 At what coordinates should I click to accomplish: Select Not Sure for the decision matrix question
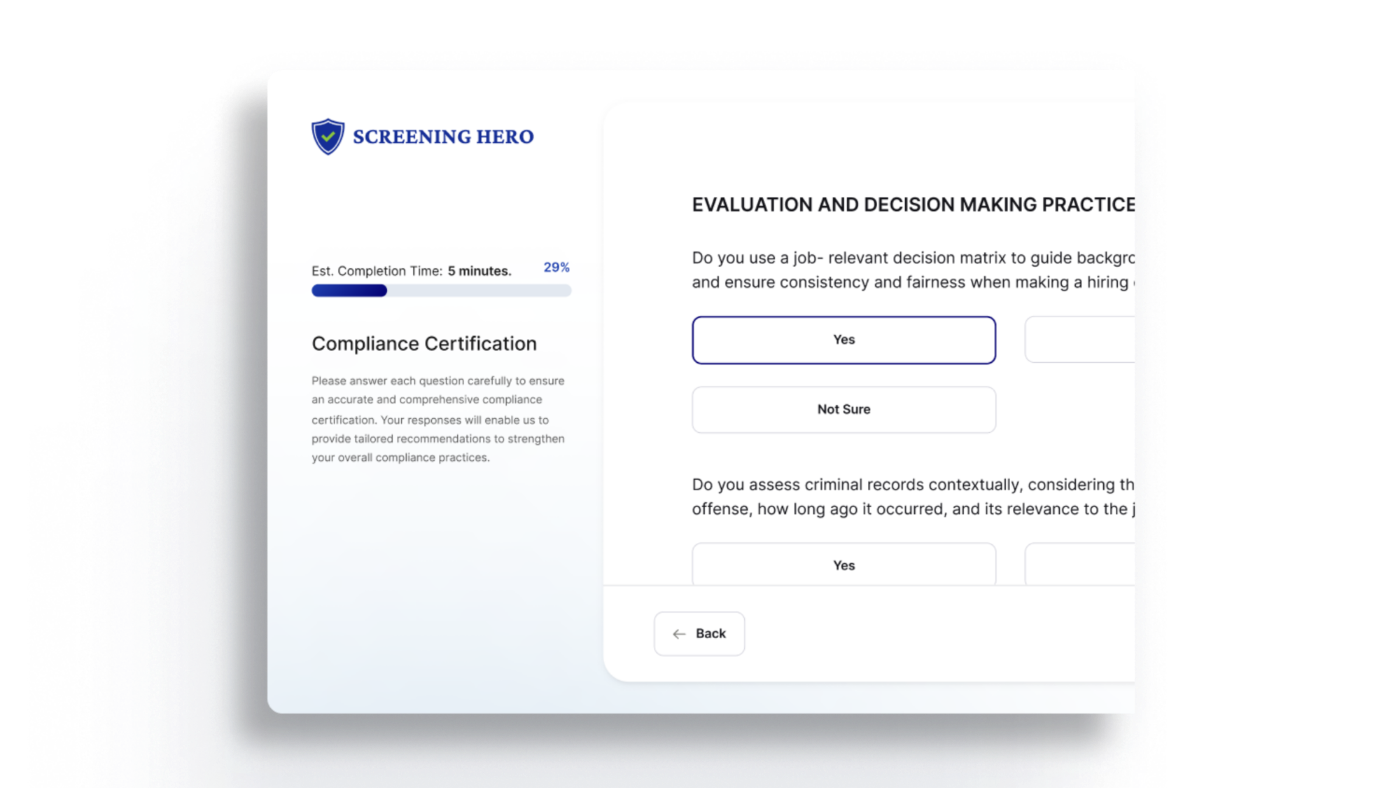(x=843, y=410)
